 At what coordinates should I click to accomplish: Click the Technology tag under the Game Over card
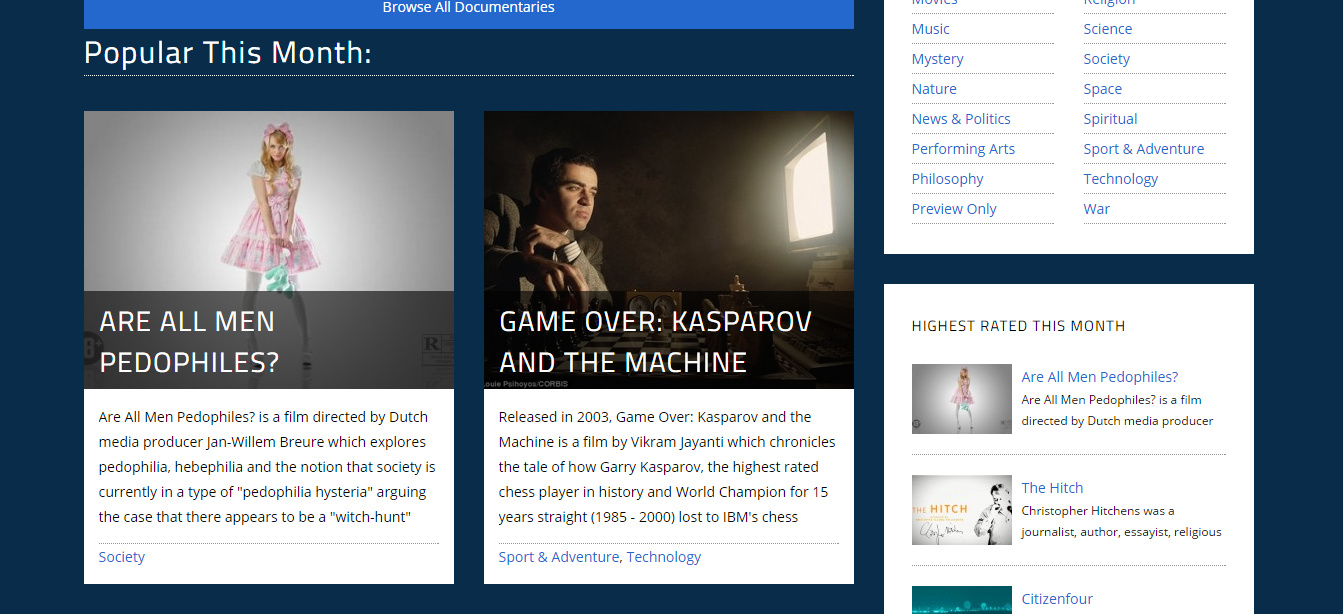click(664, 557)
